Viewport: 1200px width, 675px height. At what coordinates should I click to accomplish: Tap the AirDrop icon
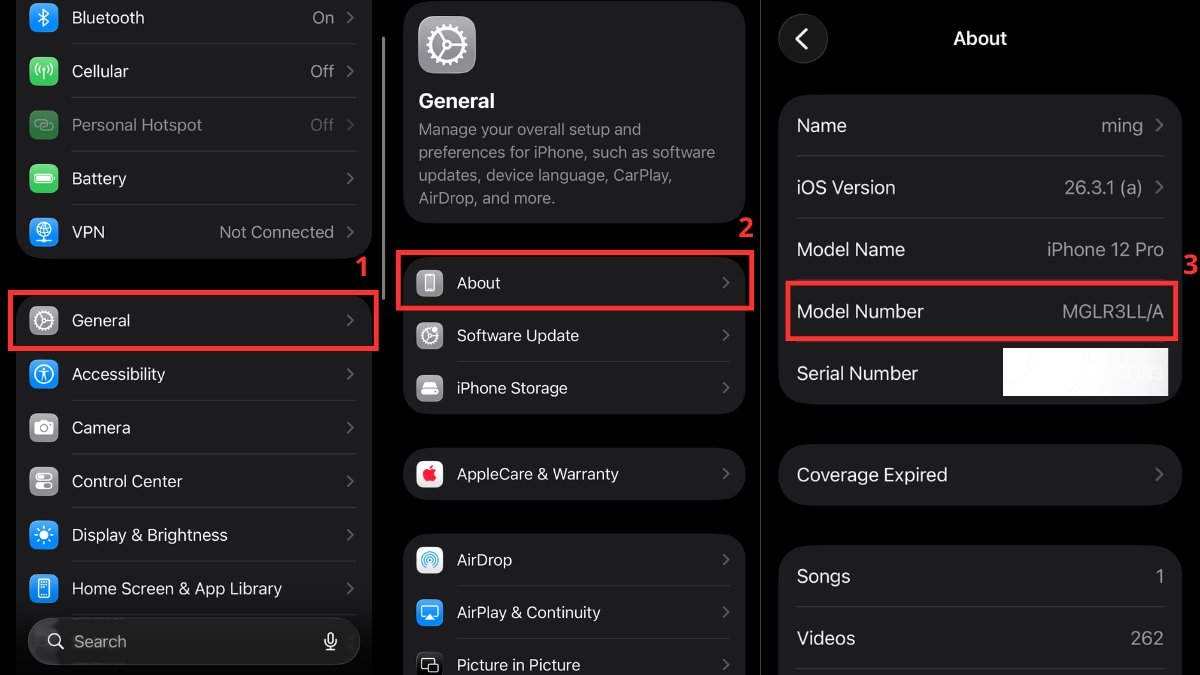(430, 560)
